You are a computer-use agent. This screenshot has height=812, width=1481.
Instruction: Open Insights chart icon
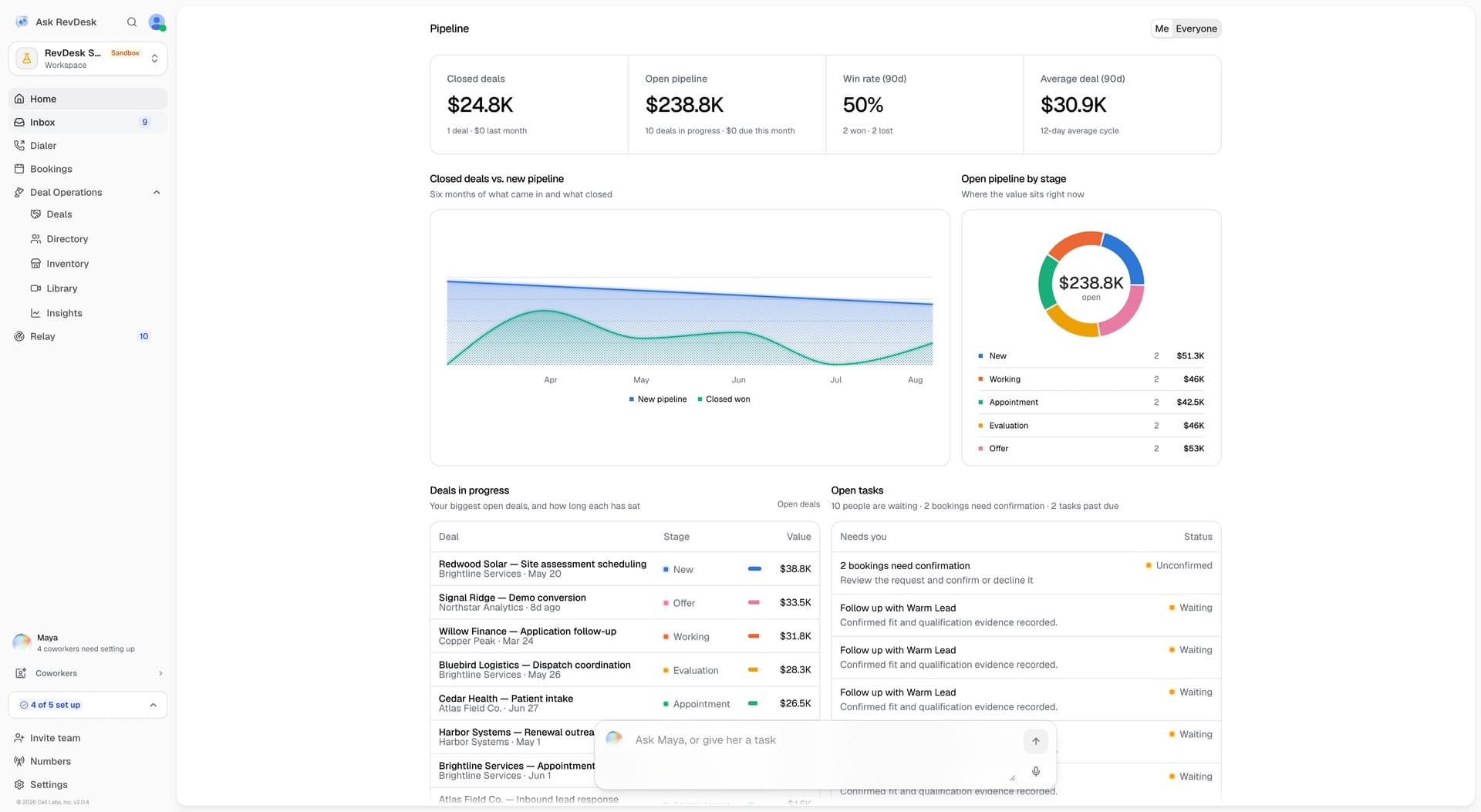pos(35,313)
